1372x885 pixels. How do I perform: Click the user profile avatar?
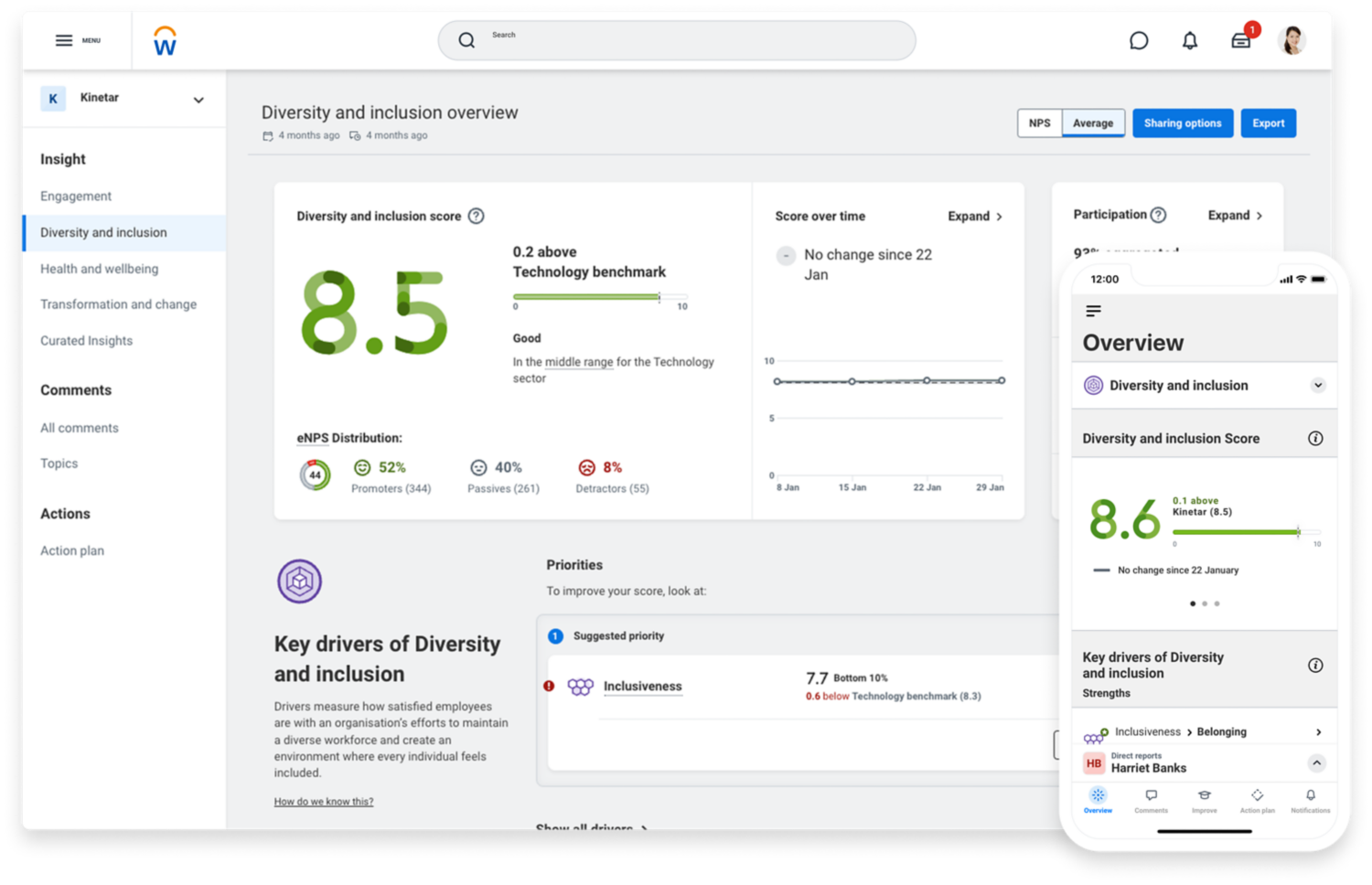pos(1292,40)
